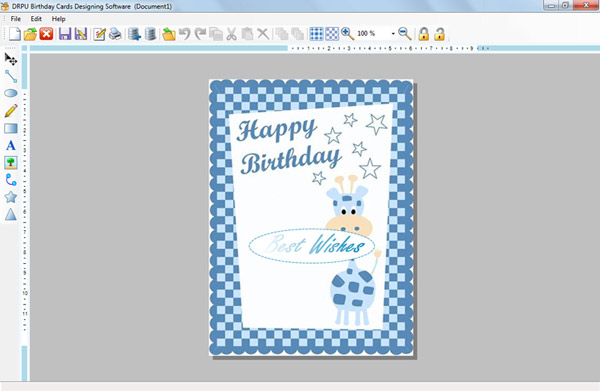
Task: Open the edit properties notepad icon
Action: tap(99, 34)
